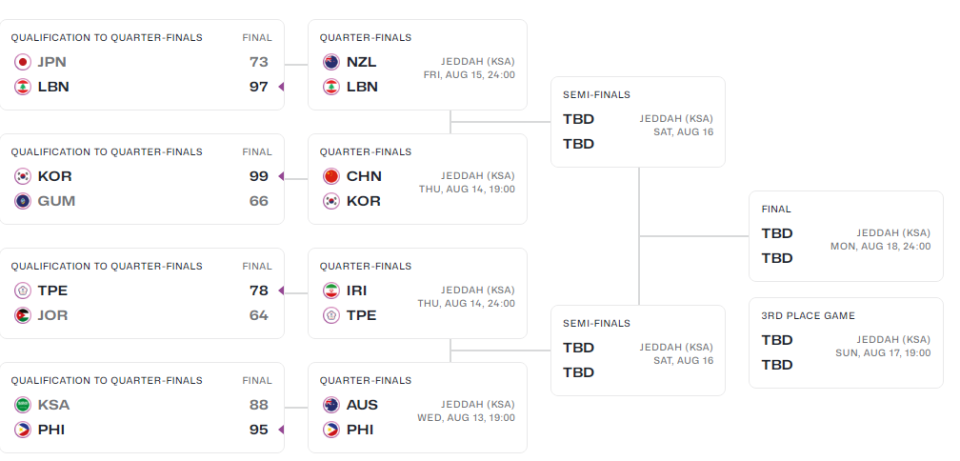Viewport: 960px width, 461px height.
Task: Click the Korea flag in KOR vs GUM game
Action: point(23,176)
